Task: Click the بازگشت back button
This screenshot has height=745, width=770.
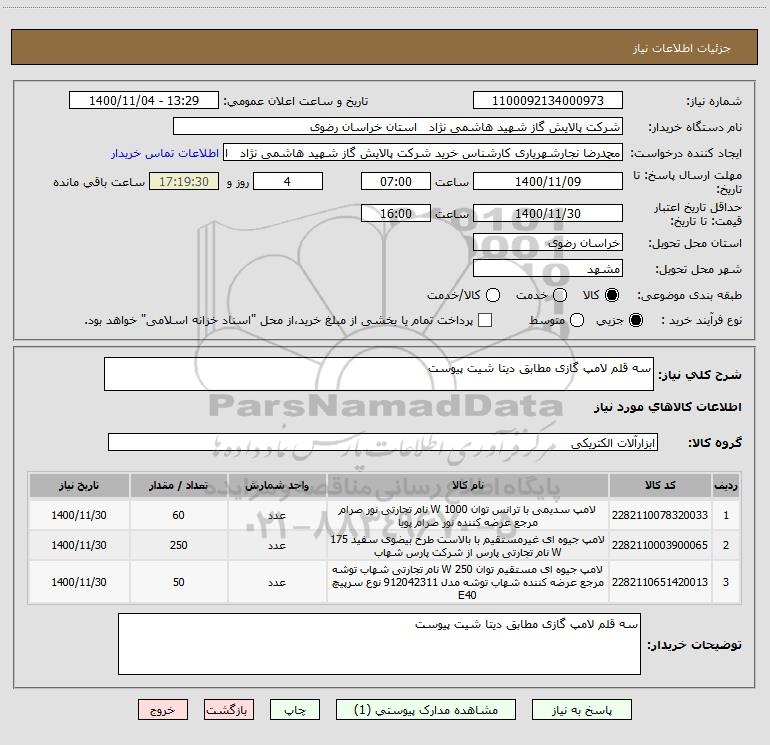Action: [x=229, y=710]
